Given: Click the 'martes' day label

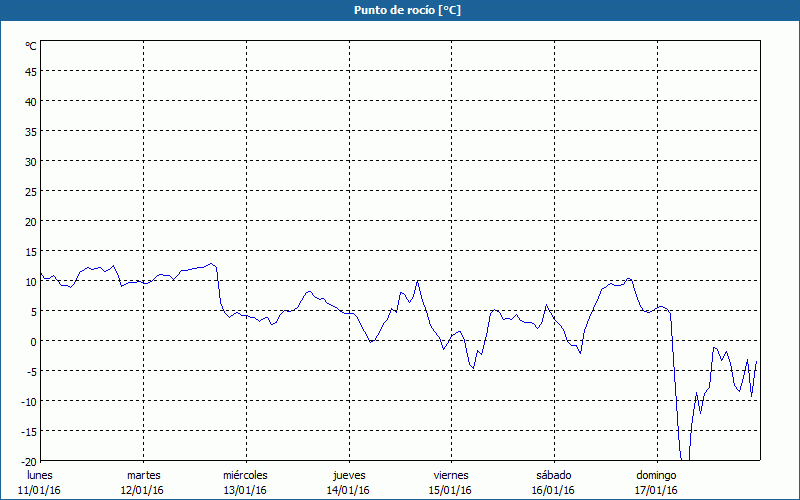Looking at the screenshot, I should click(x=143, y=475).
